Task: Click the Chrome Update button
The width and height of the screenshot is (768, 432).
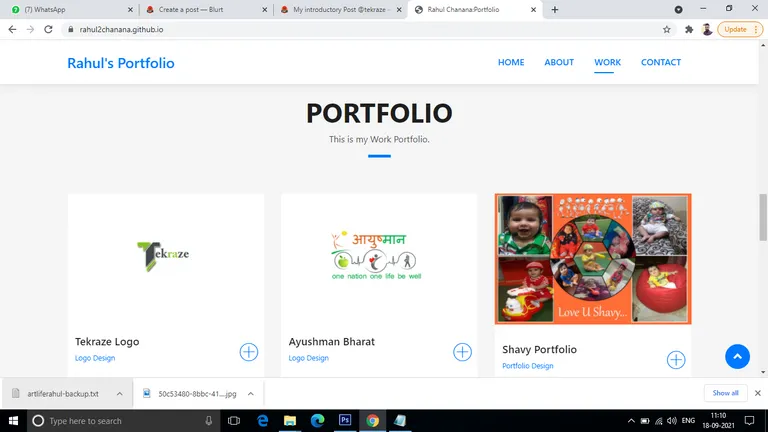Action: coord(740,29)
